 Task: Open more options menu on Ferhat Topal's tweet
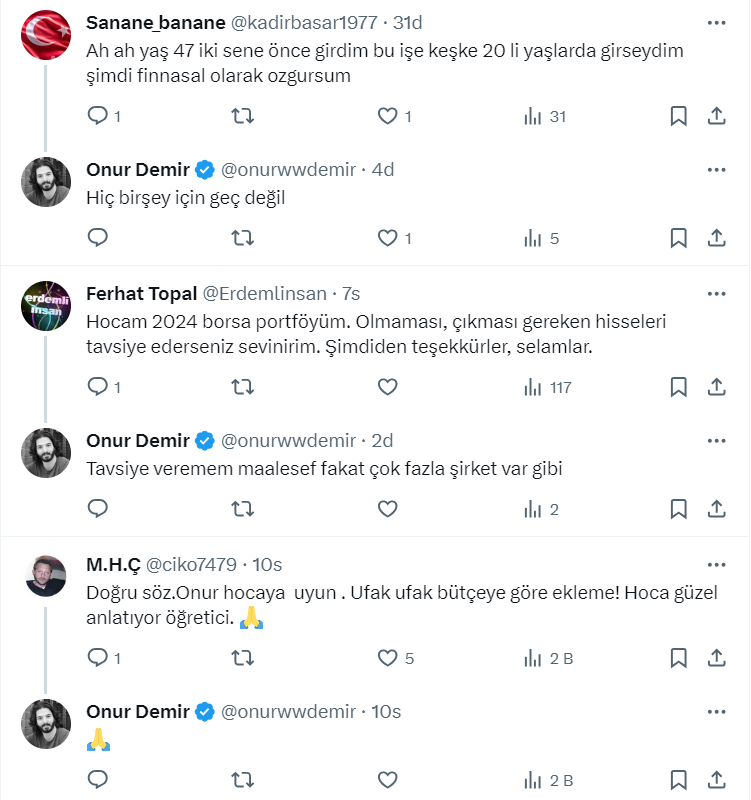716,293
